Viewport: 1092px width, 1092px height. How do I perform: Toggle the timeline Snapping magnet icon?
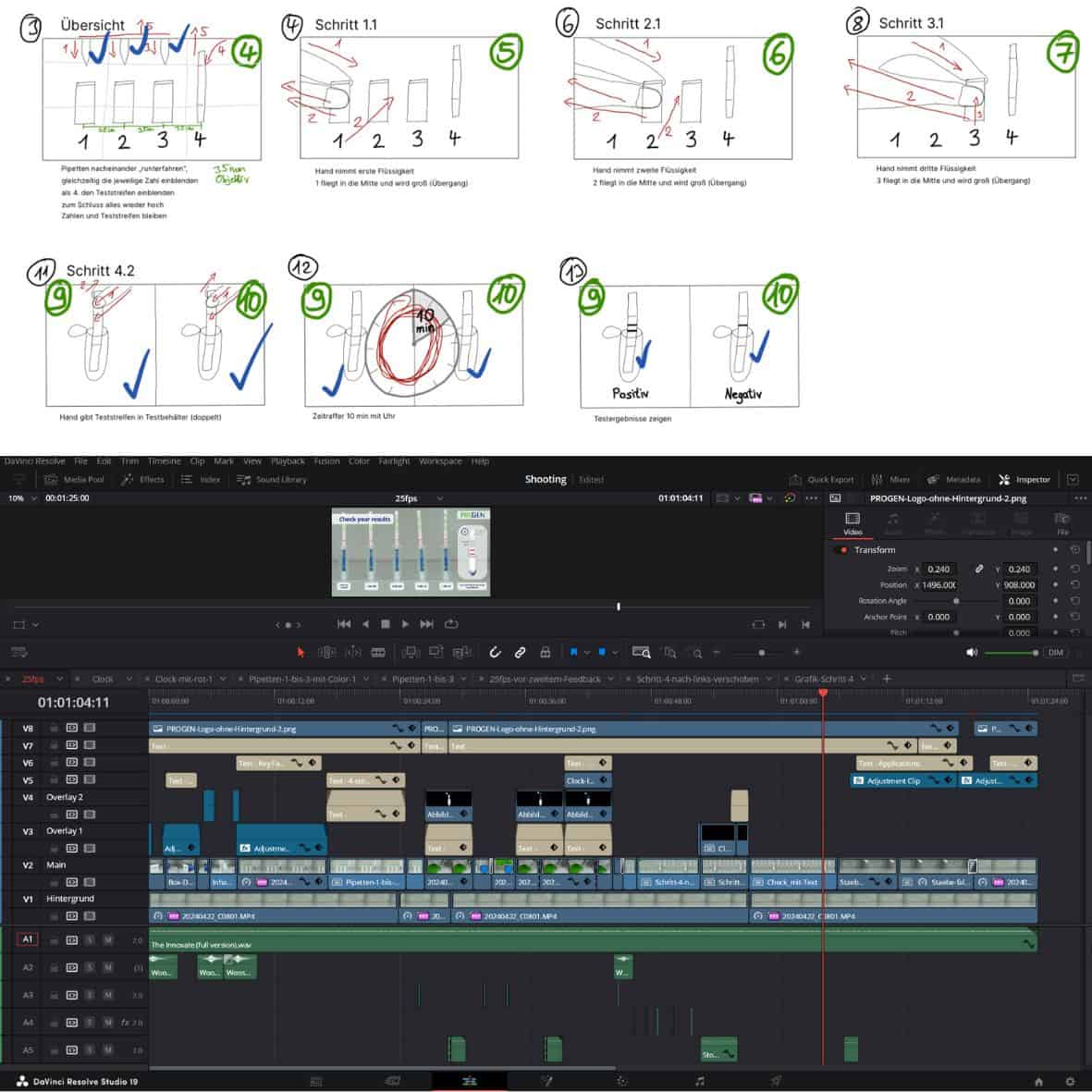tap(495, 652)
